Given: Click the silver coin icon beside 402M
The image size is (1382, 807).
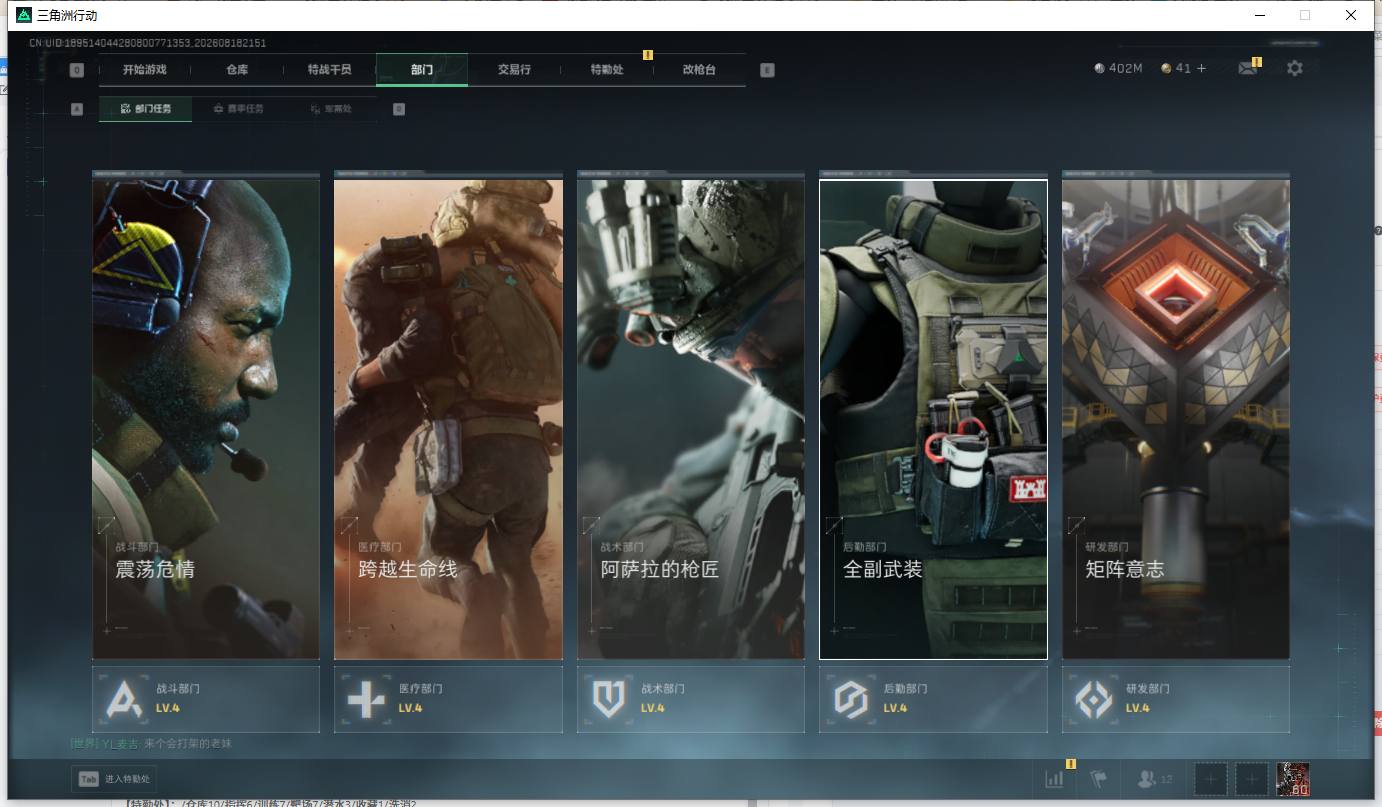Looking at the screenshot, I should click(1100, 68).
